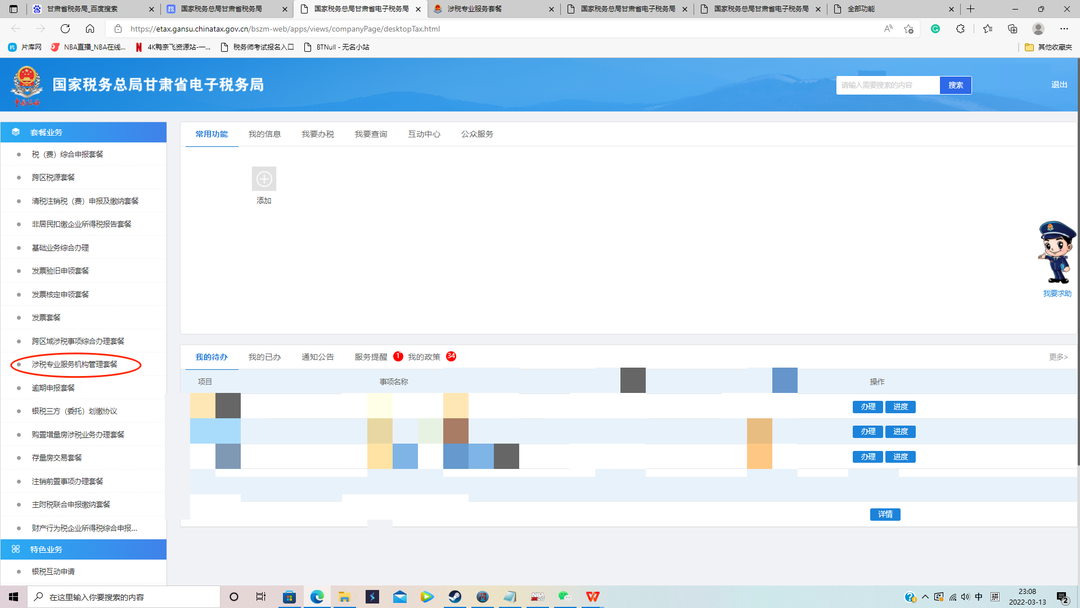Open the browser three-dot settings menu
This screenshot has width=1080, height=608.
1064,29
